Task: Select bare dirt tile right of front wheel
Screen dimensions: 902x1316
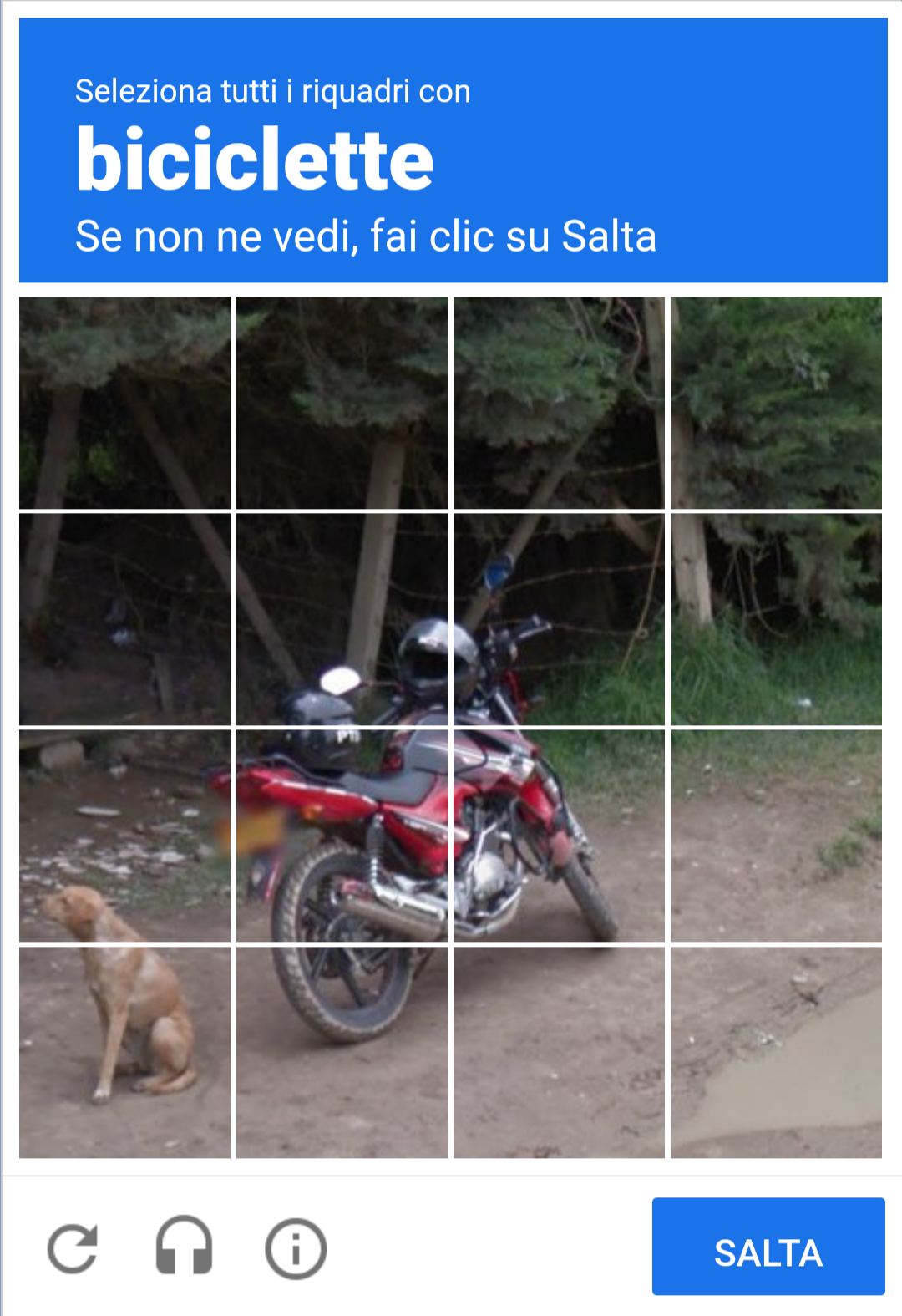Action: [x=776, y=836]
